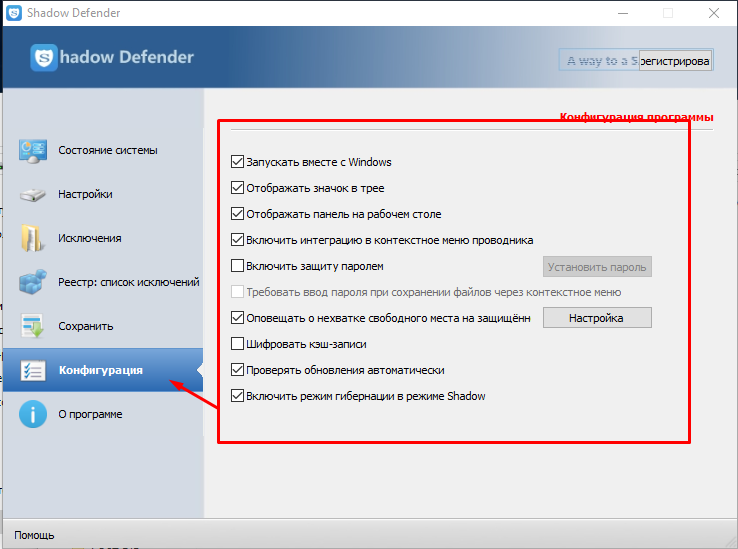Uncheck Отображать панель на рабочем столе
Viewport: 738px width, 549px height.
coord(237,214)
